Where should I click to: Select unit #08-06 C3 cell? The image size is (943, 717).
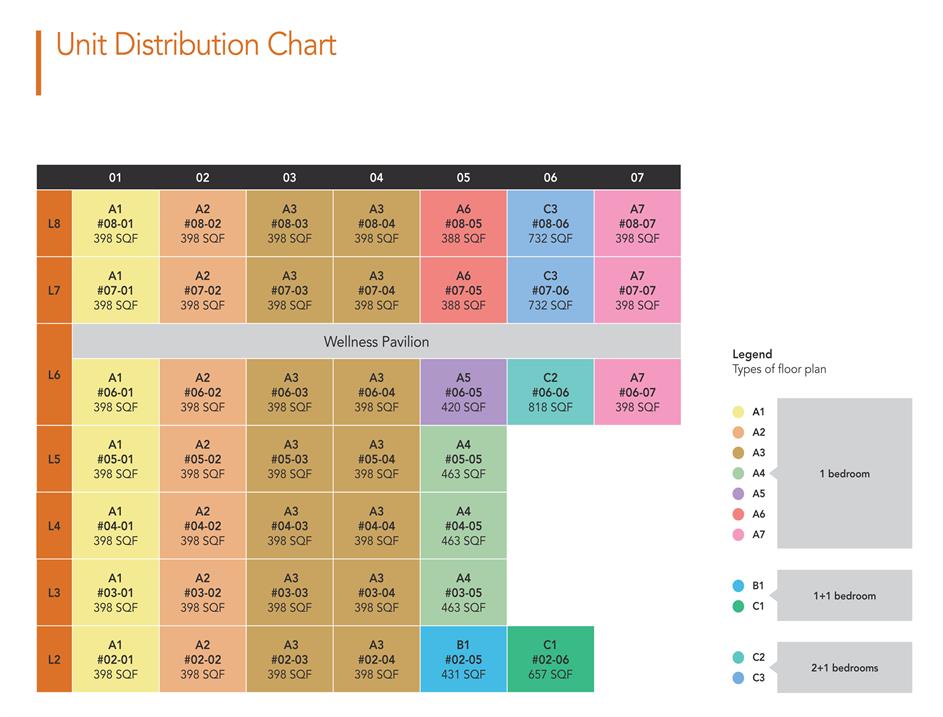(550, 224)
